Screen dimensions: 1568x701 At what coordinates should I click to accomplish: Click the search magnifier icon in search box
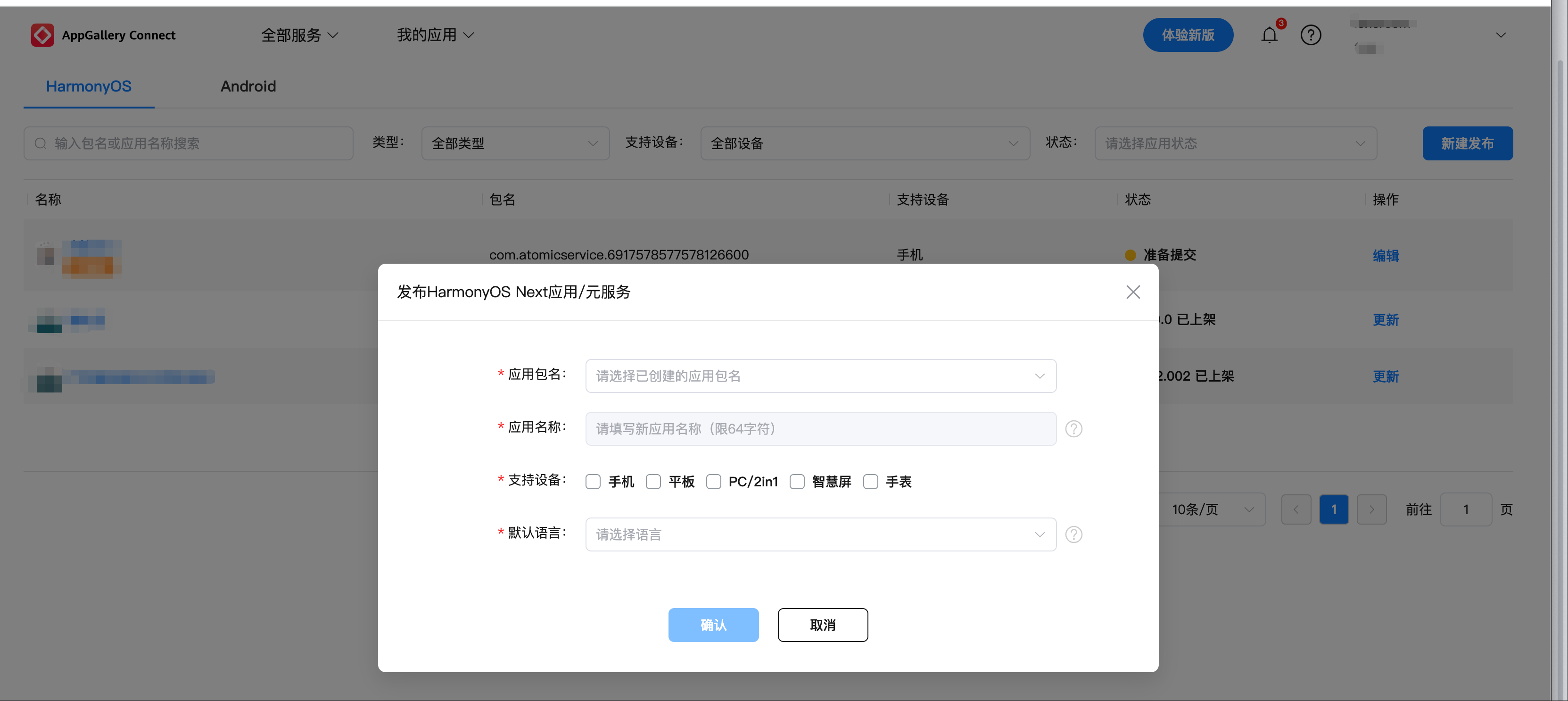click(40, 143)
